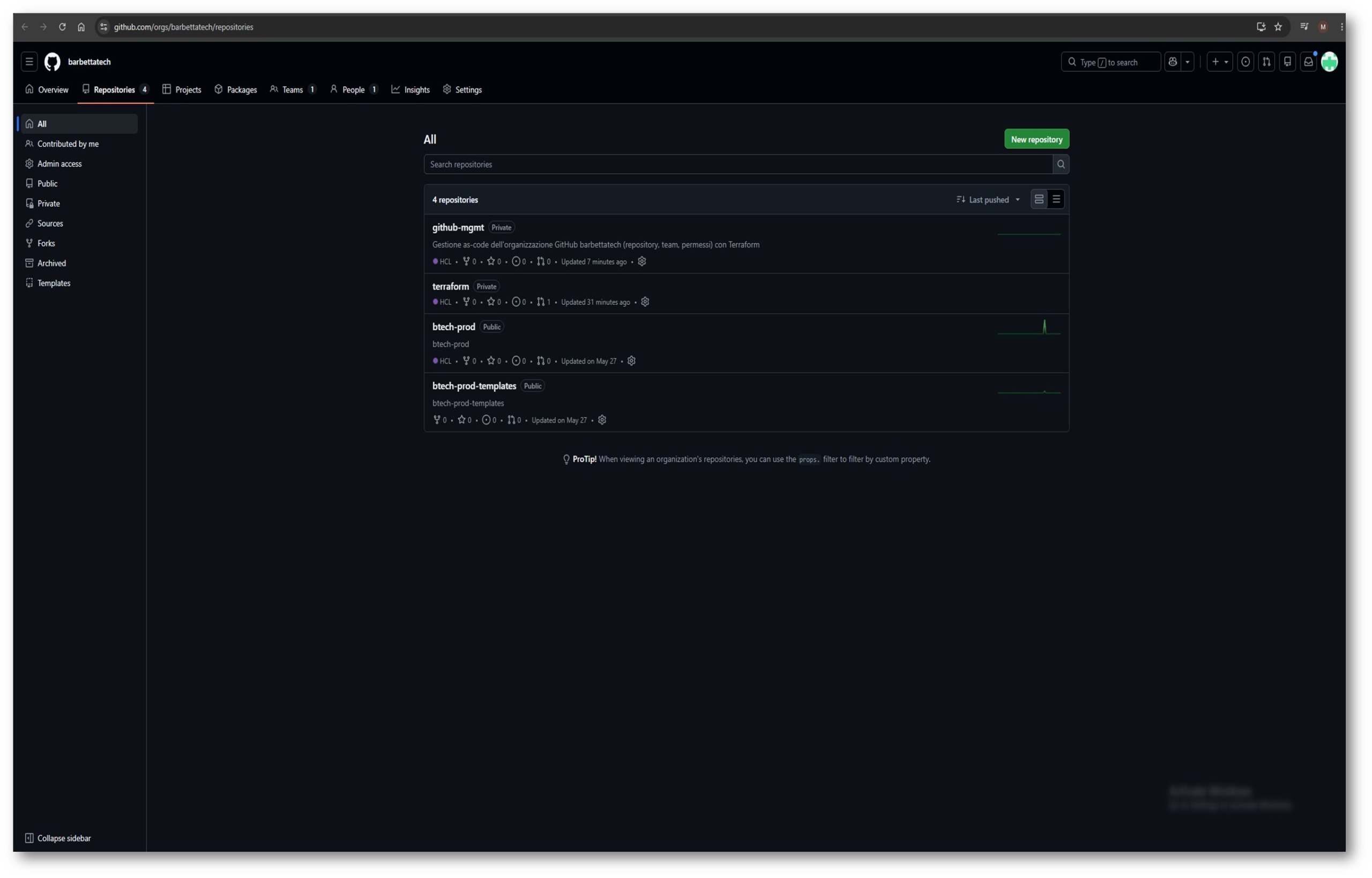
Task: Click the star count on the github-mgmt row
Action: coord(494,261)
